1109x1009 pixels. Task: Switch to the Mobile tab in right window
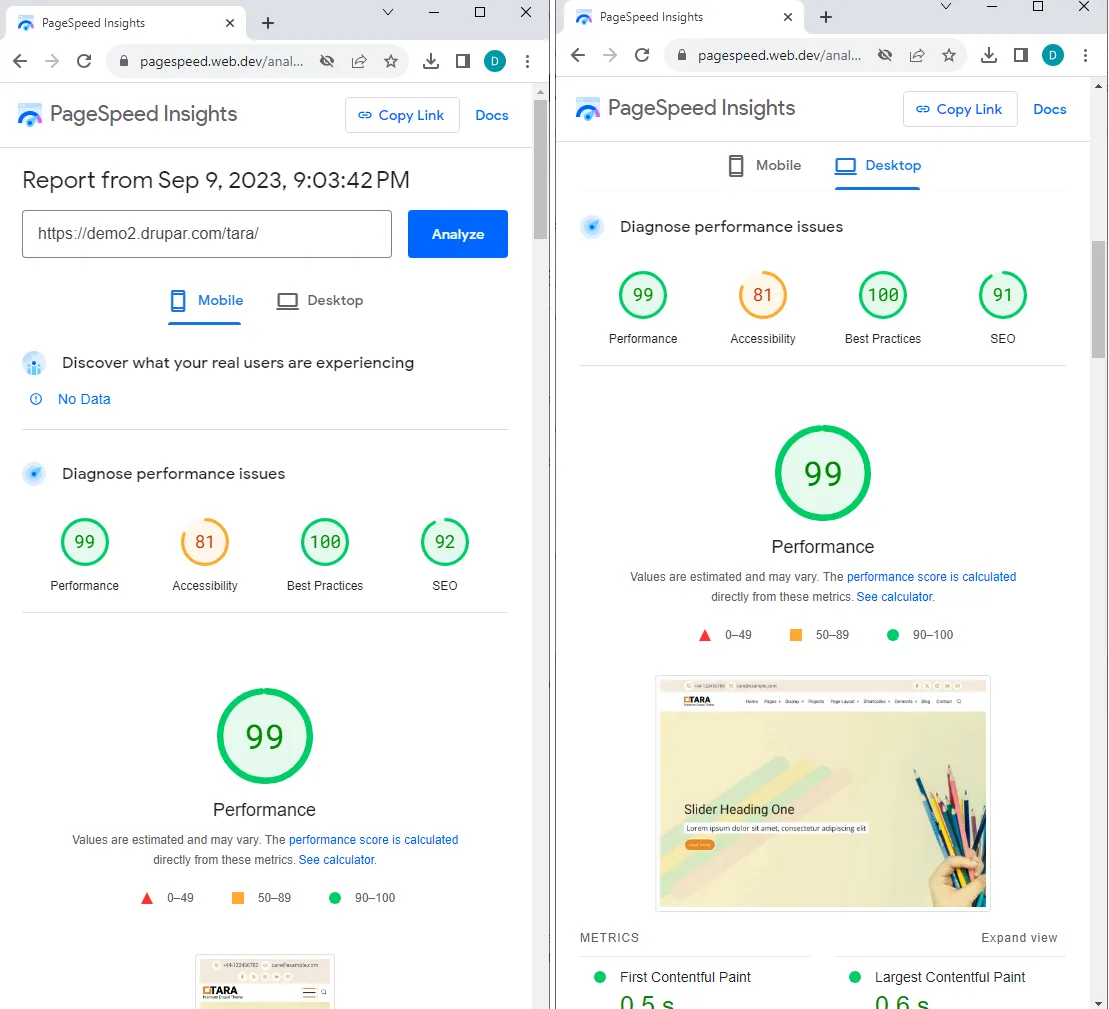coord(765,166)
